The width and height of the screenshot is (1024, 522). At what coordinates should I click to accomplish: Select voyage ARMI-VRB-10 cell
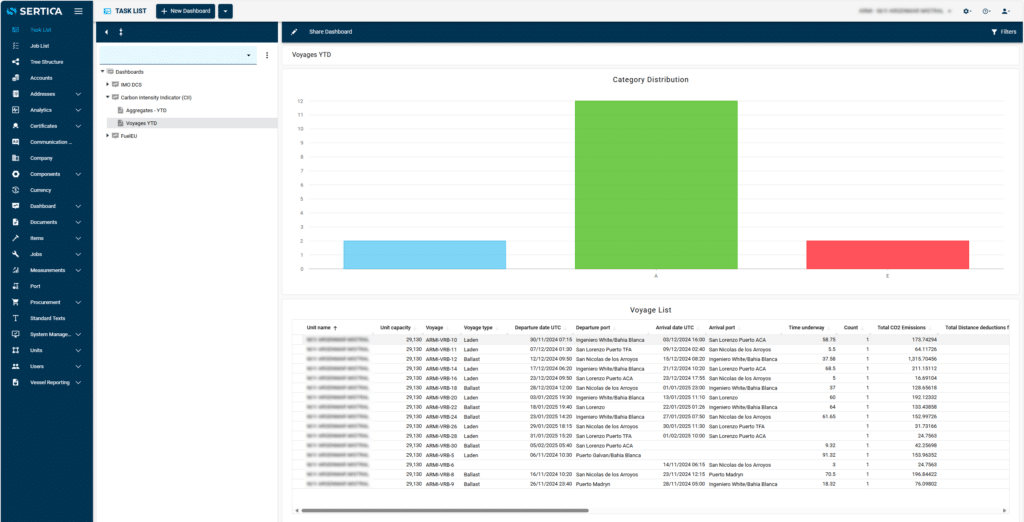[441, 340]
